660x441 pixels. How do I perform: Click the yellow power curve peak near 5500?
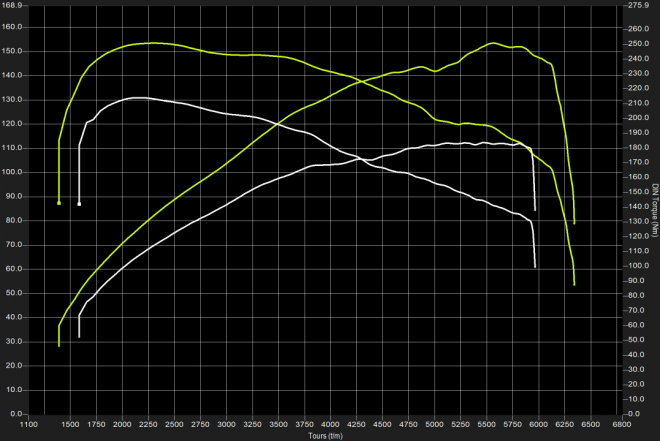click(x=493, y=43)
